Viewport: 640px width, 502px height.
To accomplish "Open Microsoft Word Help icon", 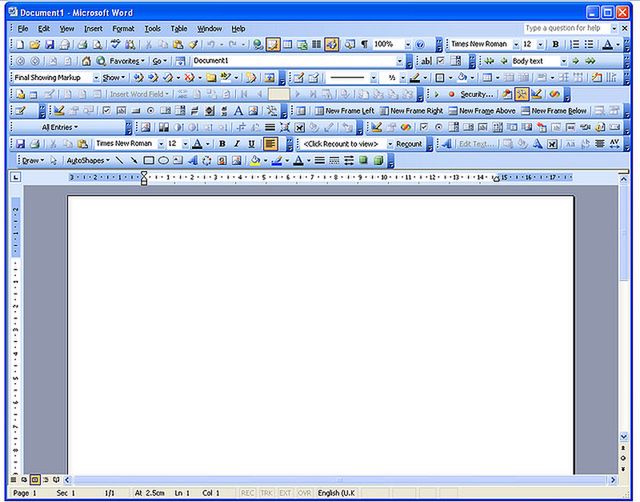I will pyautogui.click(x=420, y=44).
